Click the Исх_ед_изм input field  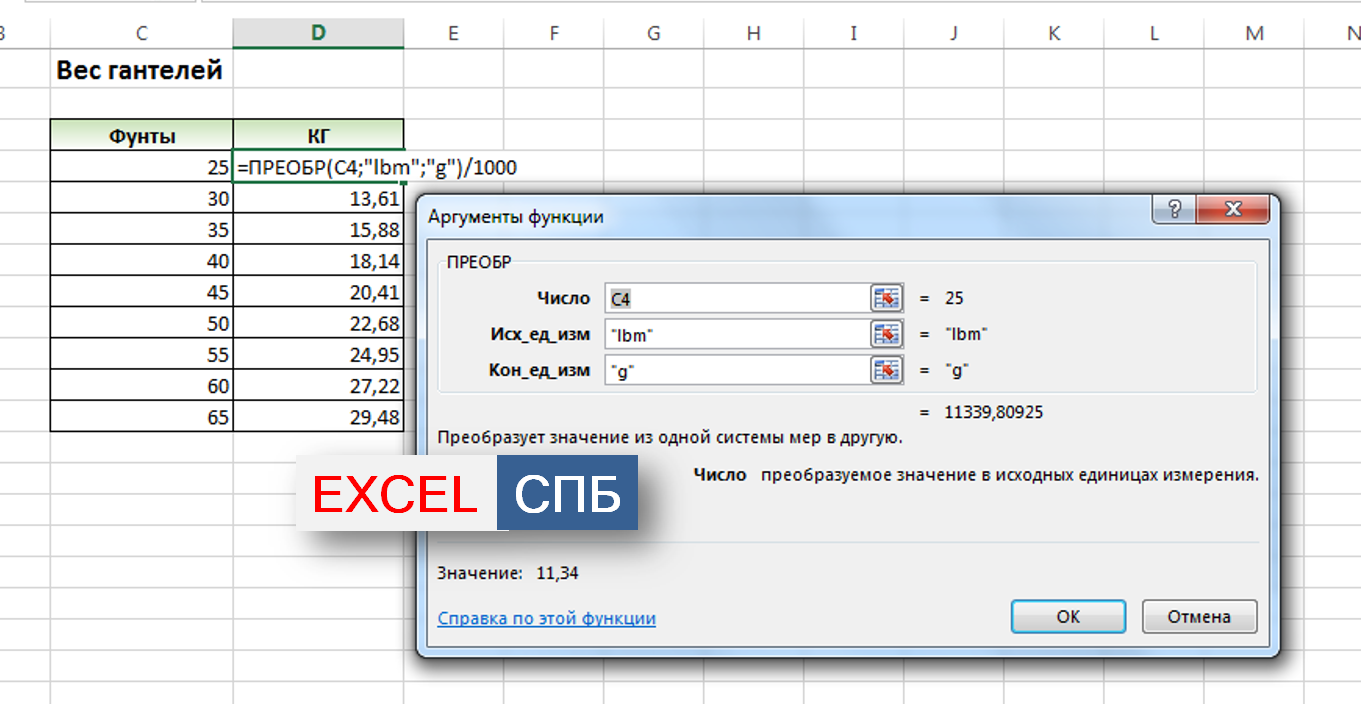tap(736, 334)
